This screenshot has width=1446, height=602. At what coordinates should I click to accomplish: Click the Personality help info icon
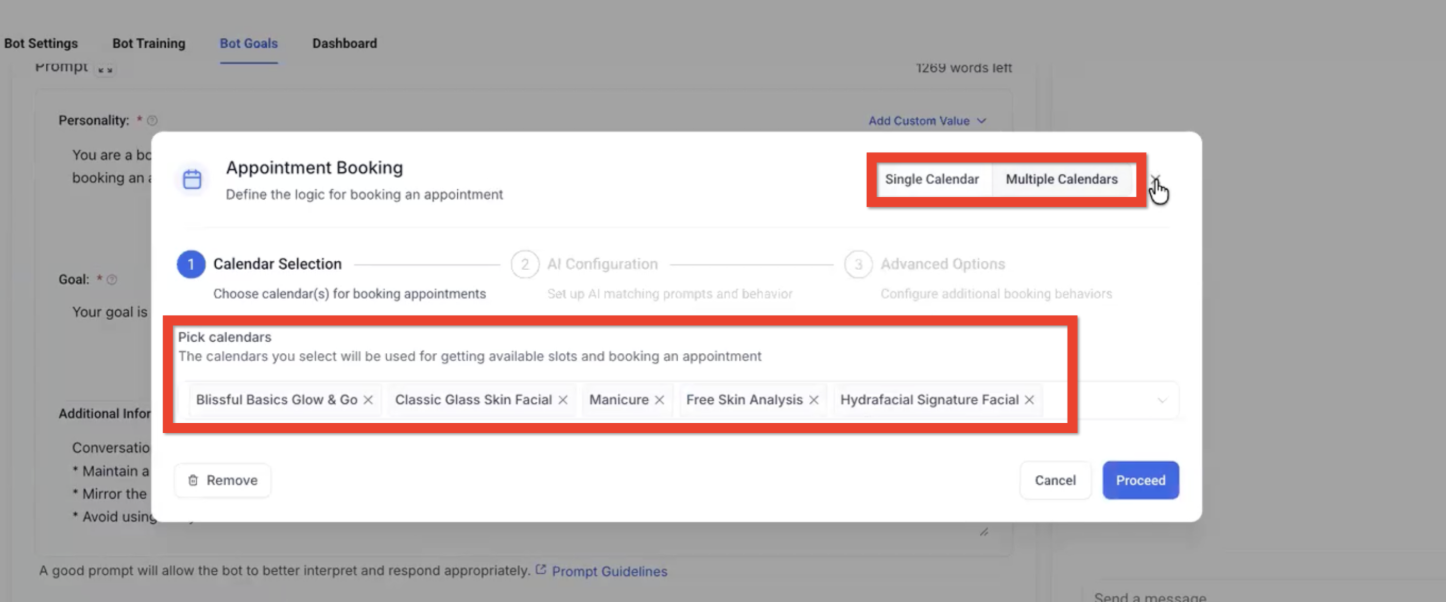(x=152, y=121)
